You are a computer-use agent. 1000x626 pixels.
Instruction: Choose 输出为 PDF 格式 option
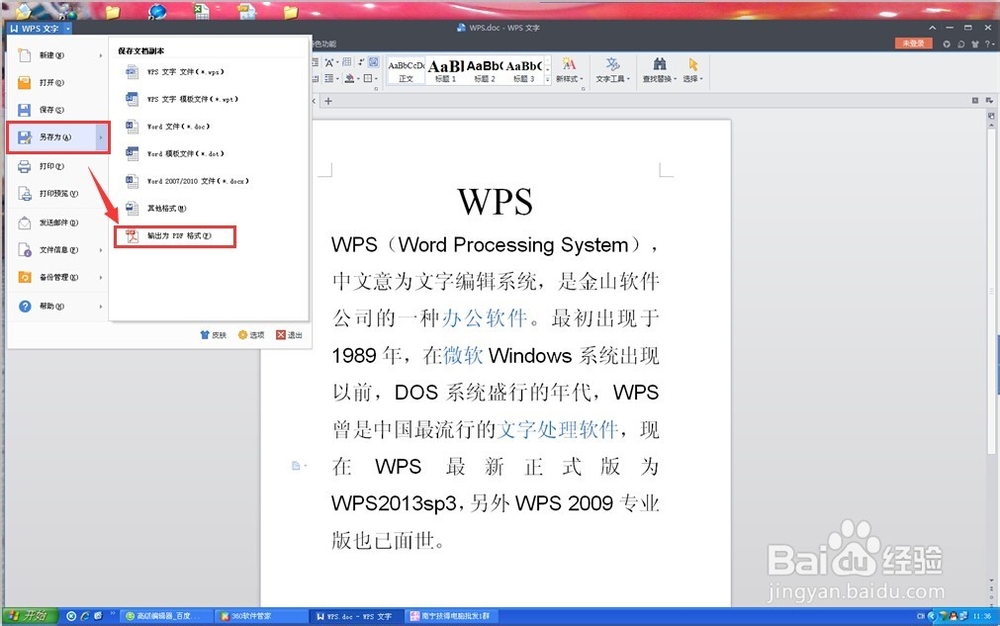click(175, 237)
